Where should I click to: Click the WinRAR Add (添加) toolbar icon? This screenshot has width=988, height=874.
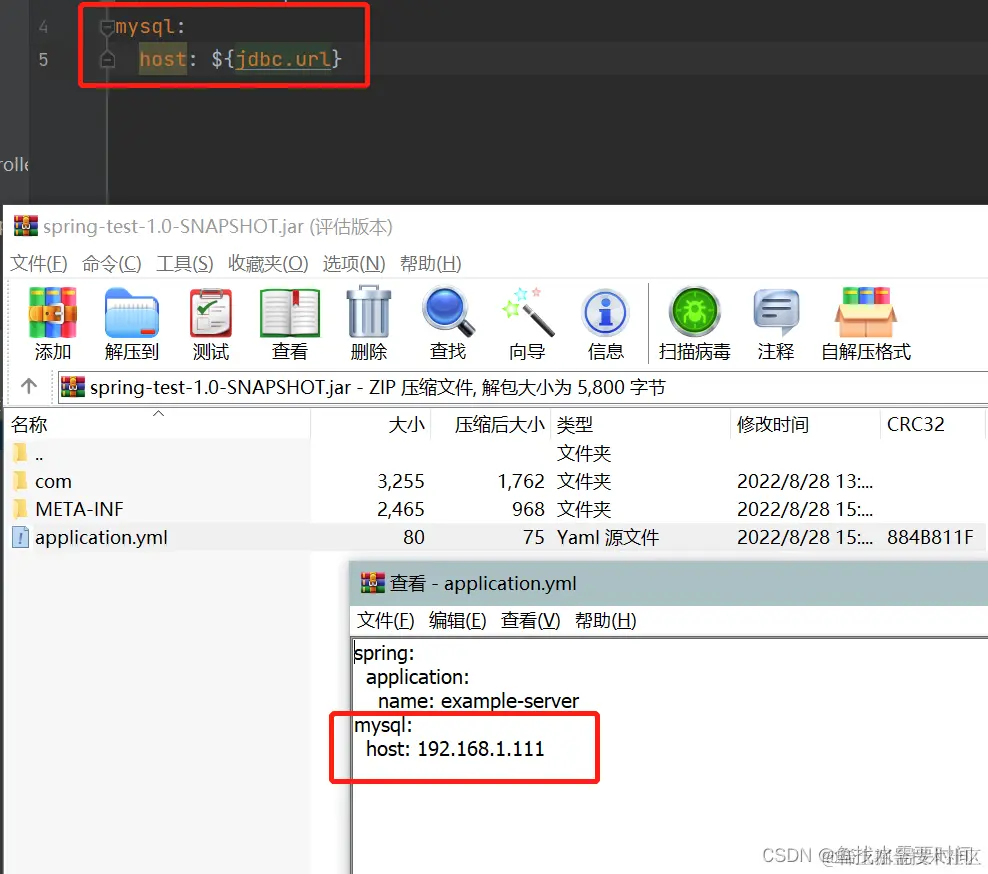53,313
